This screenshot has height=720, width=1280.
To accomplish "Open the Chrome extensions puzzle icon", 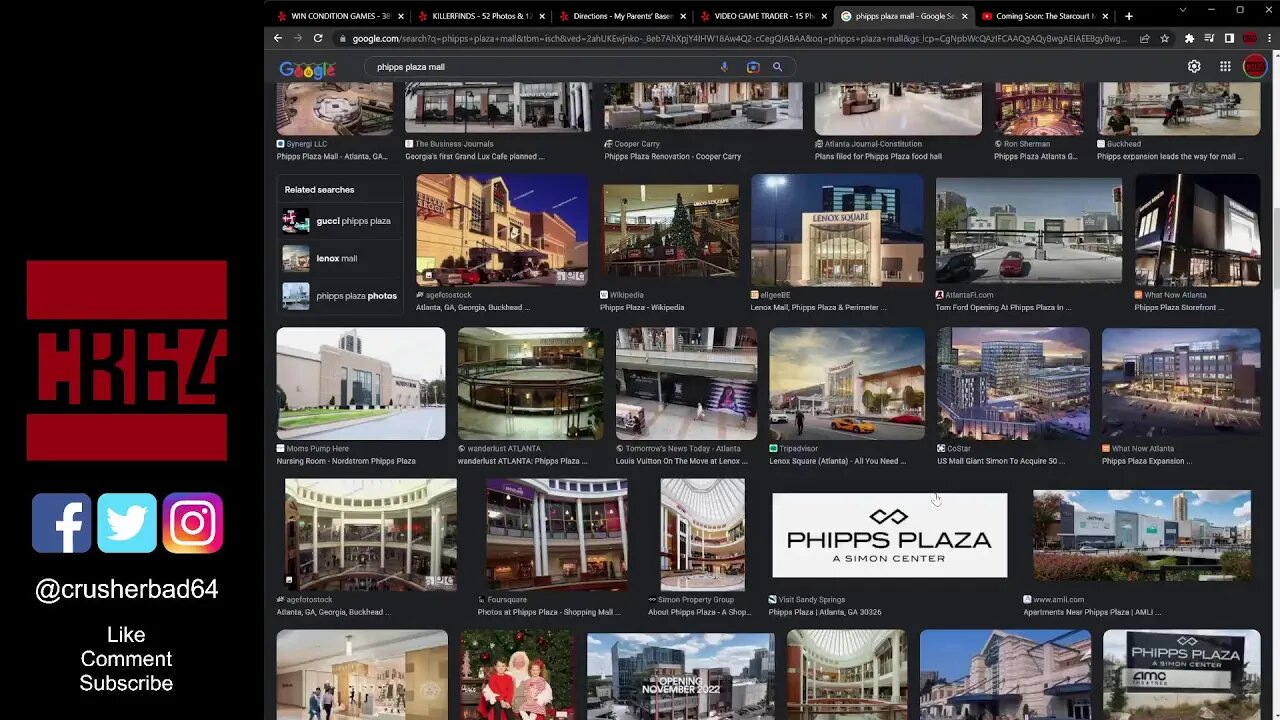I will (1189, 38).
